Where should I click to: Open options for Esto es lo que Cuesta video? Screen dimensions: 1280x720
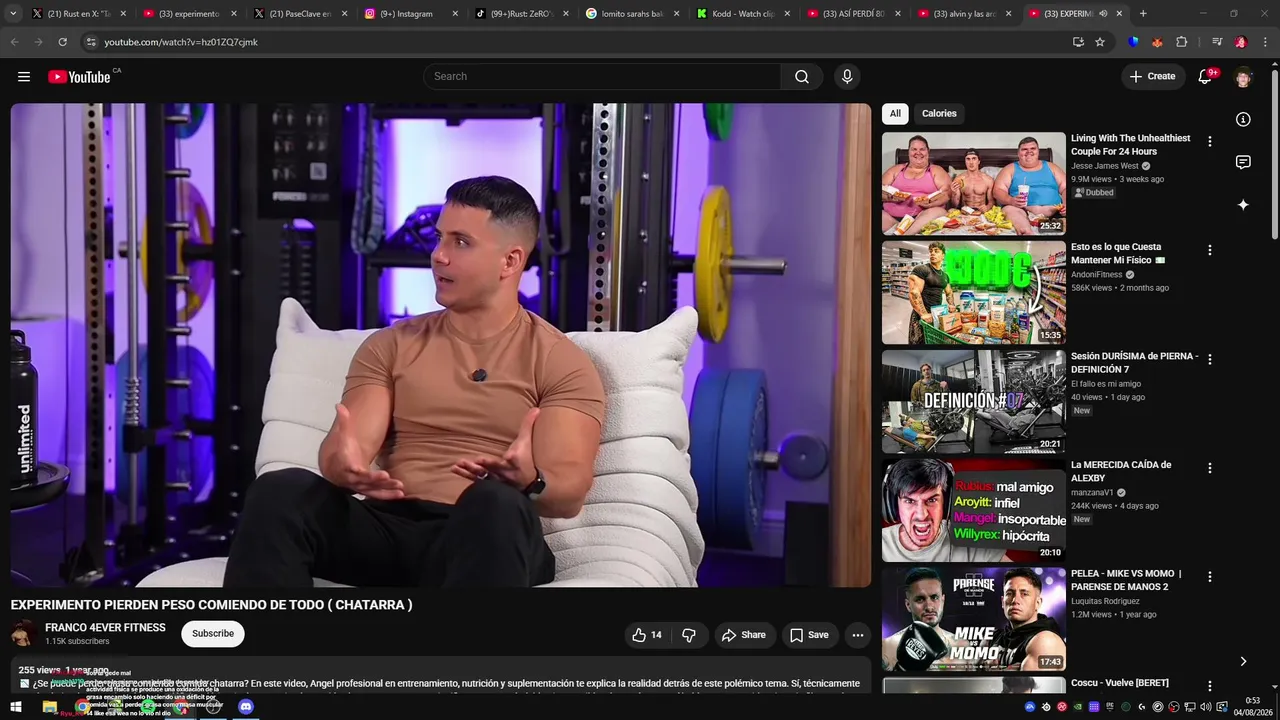(1209, 250)
